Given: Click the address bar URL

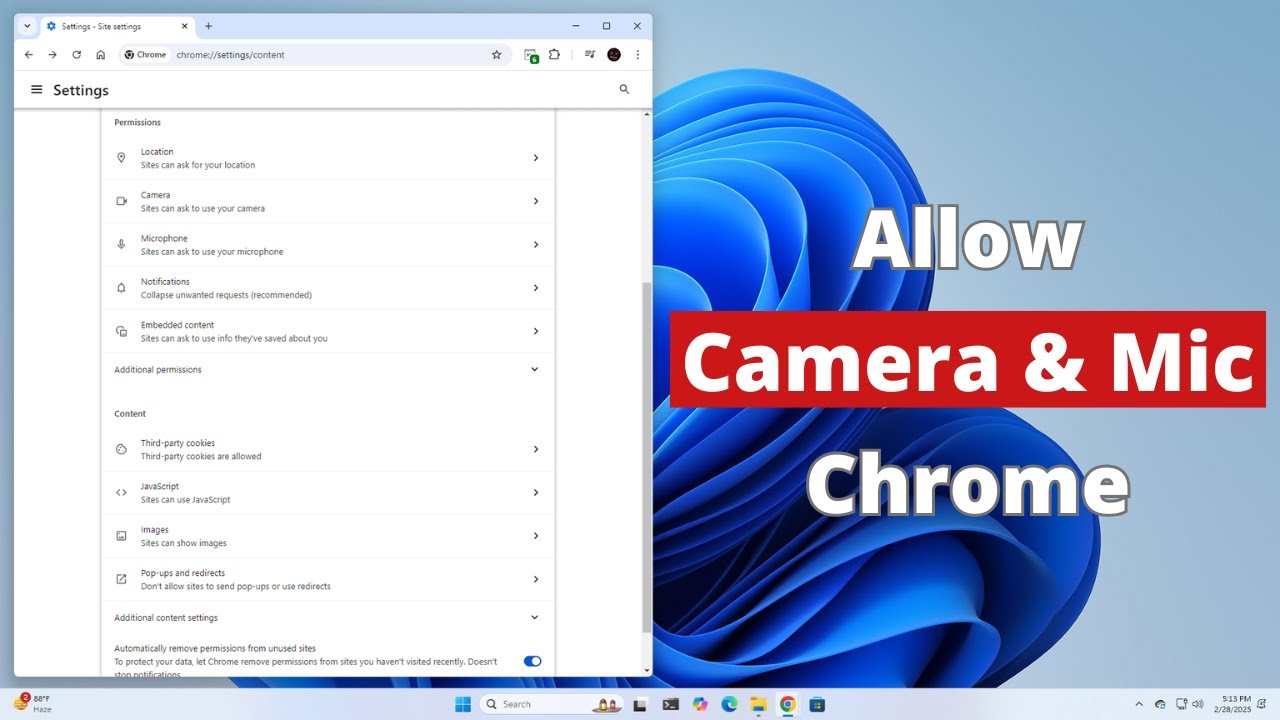Looking at the screenshot, I should 230,55.
